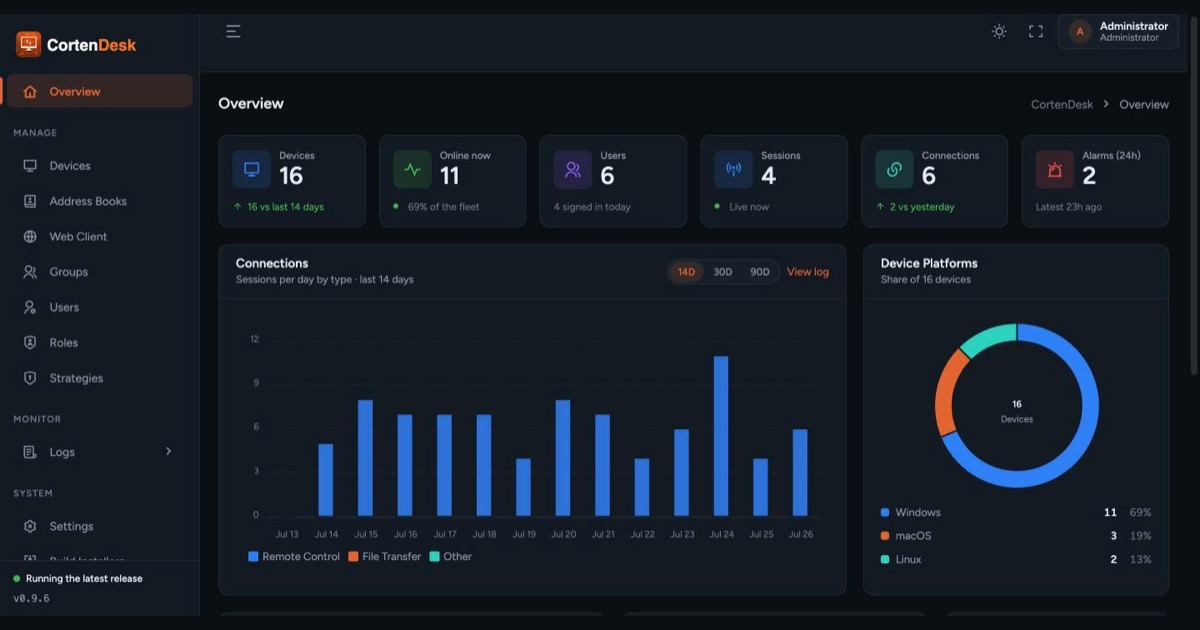Click the '16 vs last 14 days' text
The image size is (1200, 630).
point(285,207)
